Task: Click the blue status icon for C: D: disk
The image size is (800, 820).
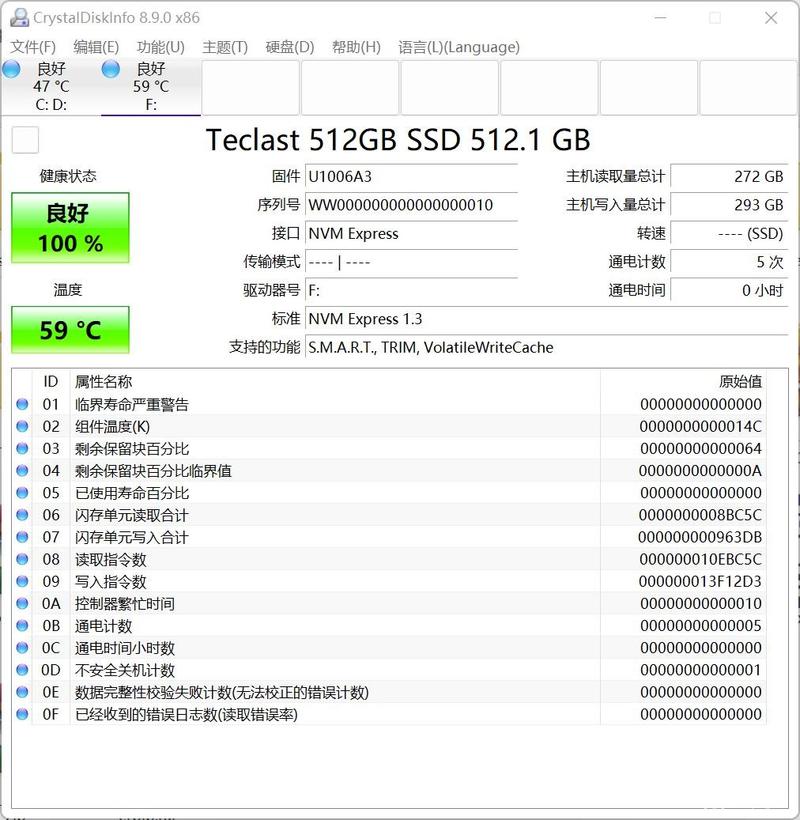Action: pos(12,69)
